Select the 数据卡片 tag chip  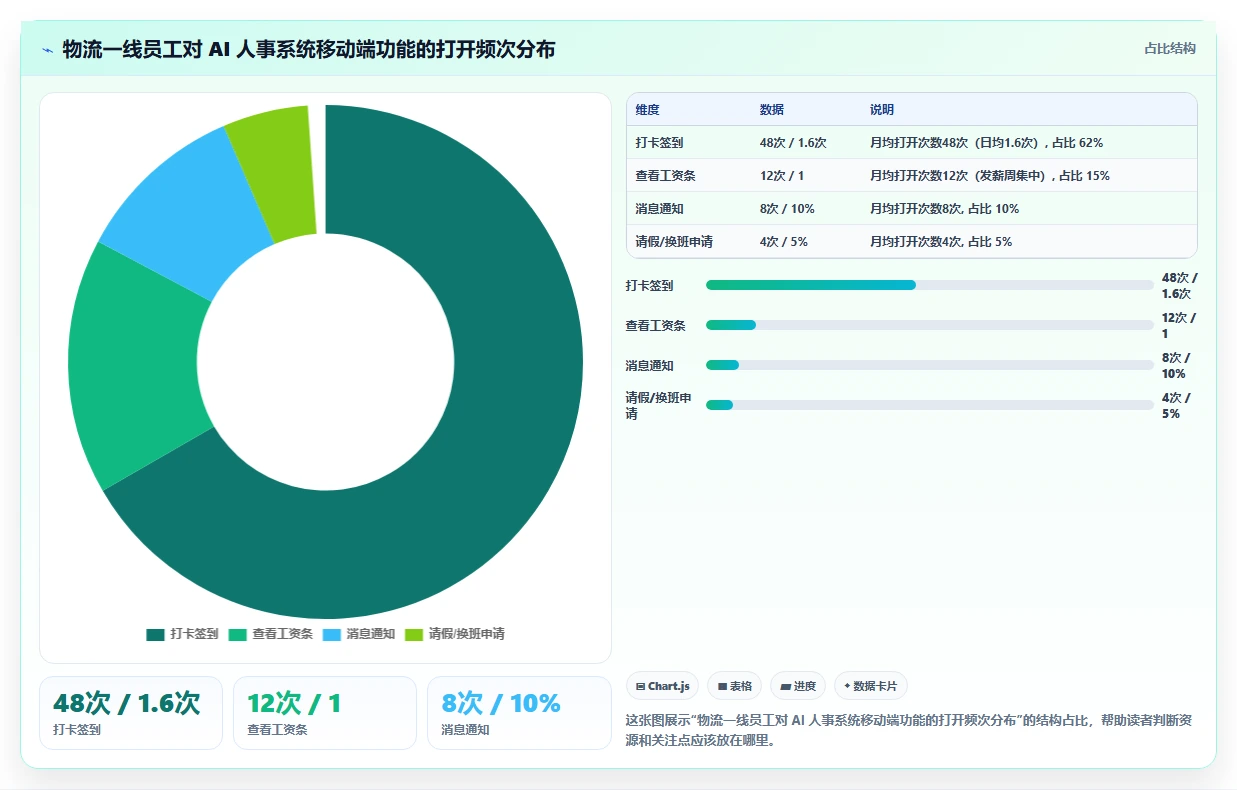pos(871,686)
